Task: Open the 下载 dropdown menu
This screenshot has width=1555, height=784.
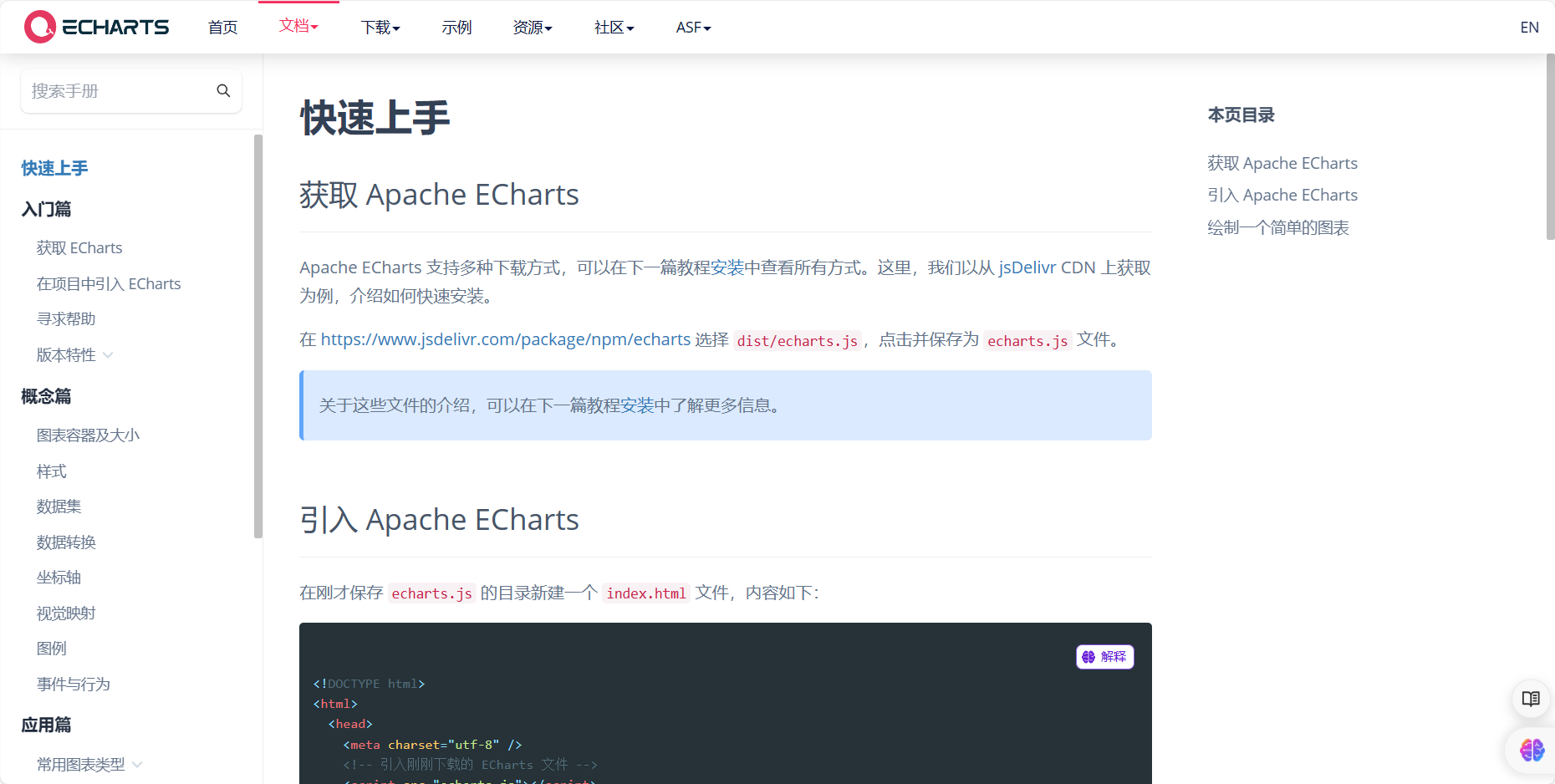Action: tap(380, 26)
